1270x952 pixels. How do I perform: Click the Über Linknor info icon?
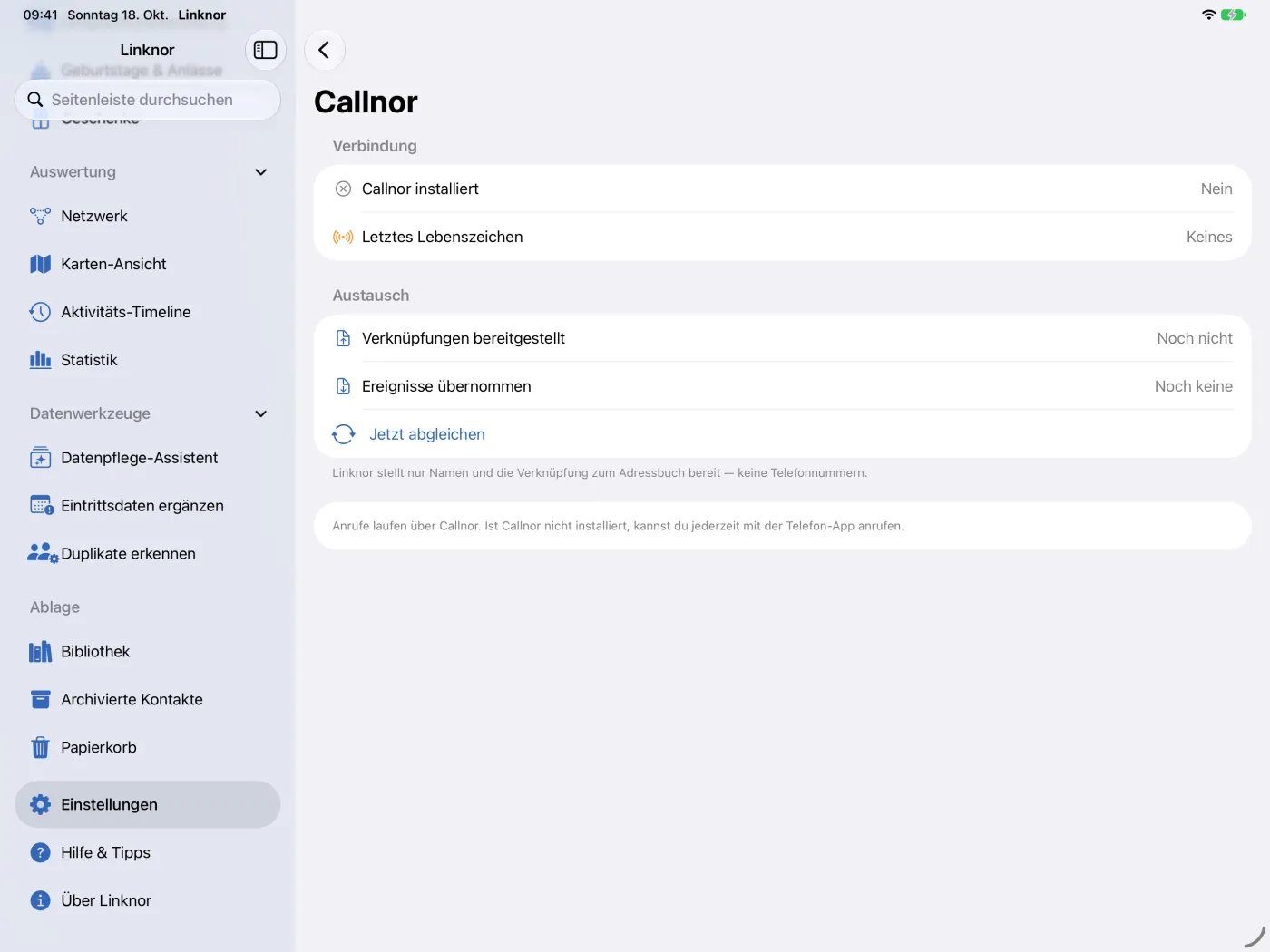point(40,900)
